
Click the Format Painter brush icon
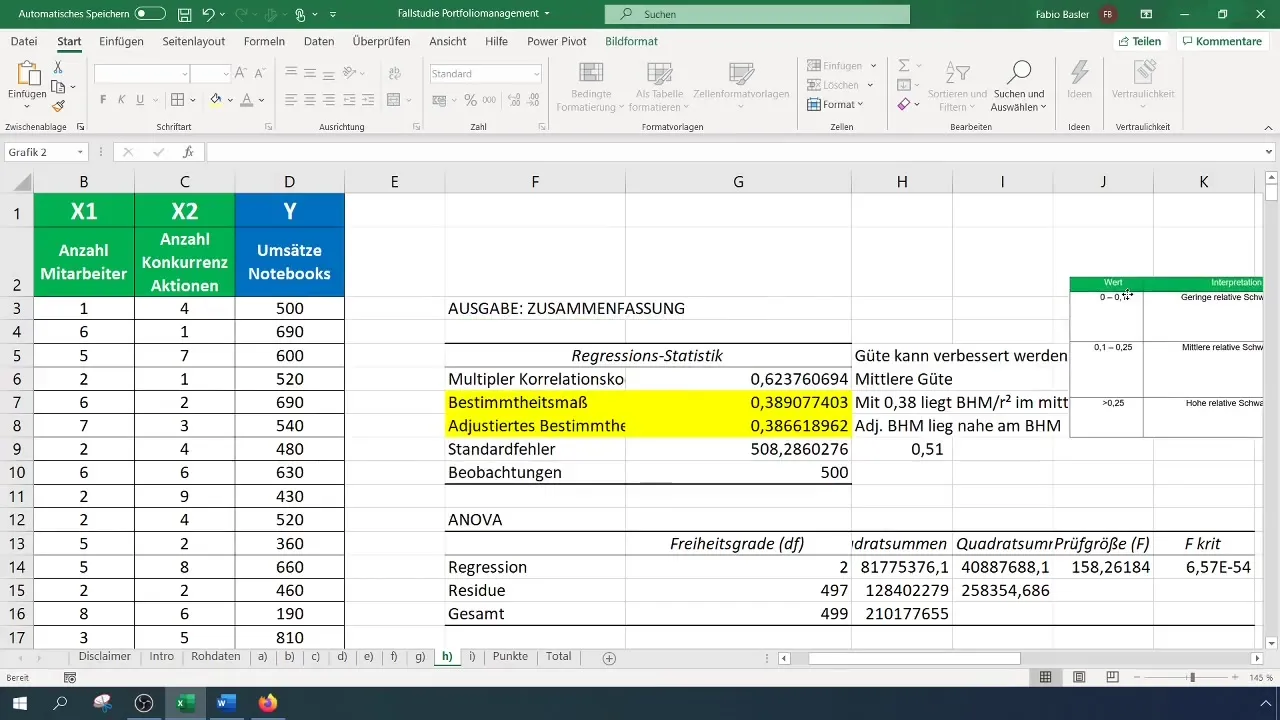pos(58,106)
